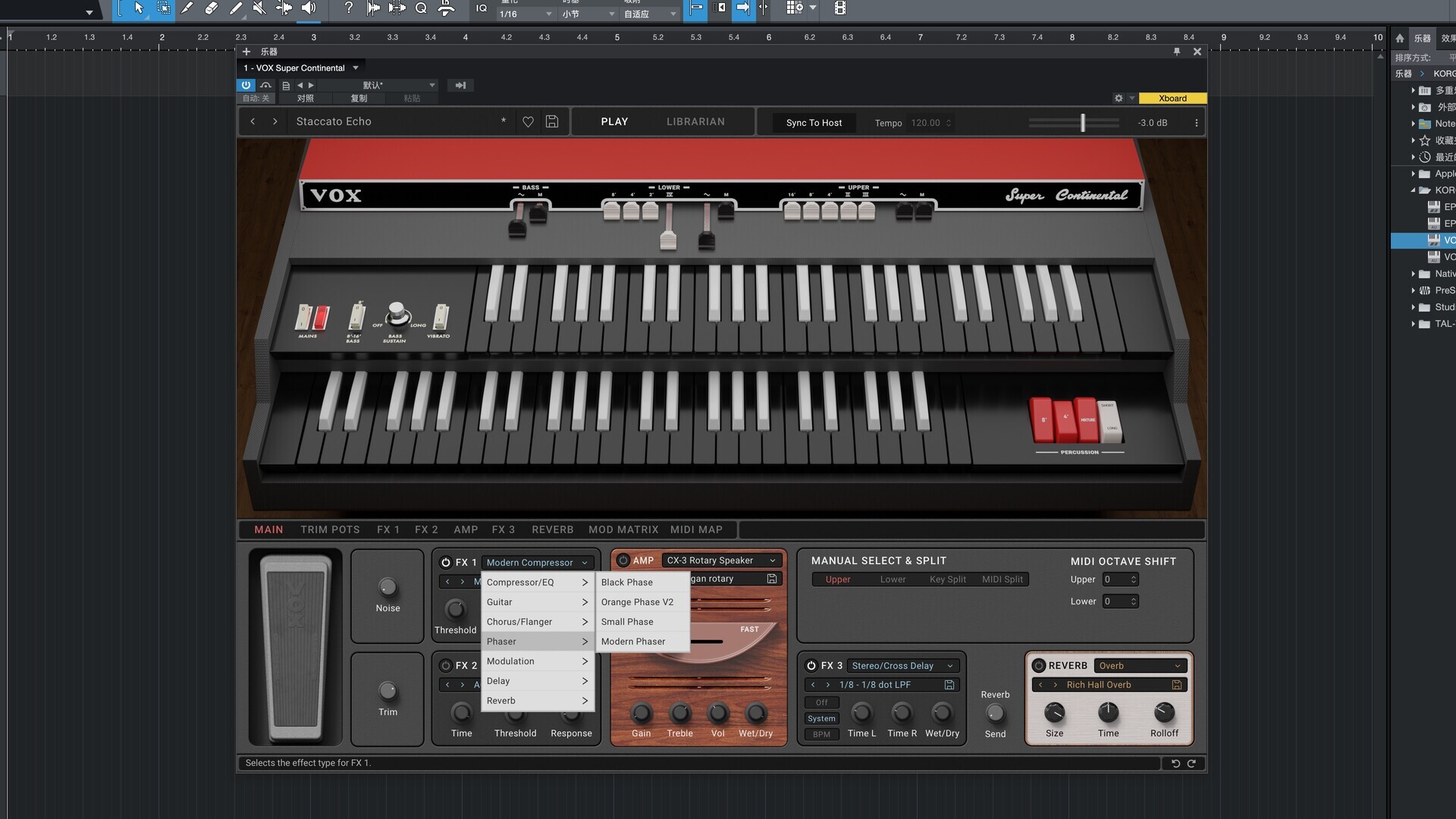Image resolution: width=1456 pixels, height=819 pixels.
Task: Save the 1/8 - 1/8 dot LPF preset
Action: point(949,685)
